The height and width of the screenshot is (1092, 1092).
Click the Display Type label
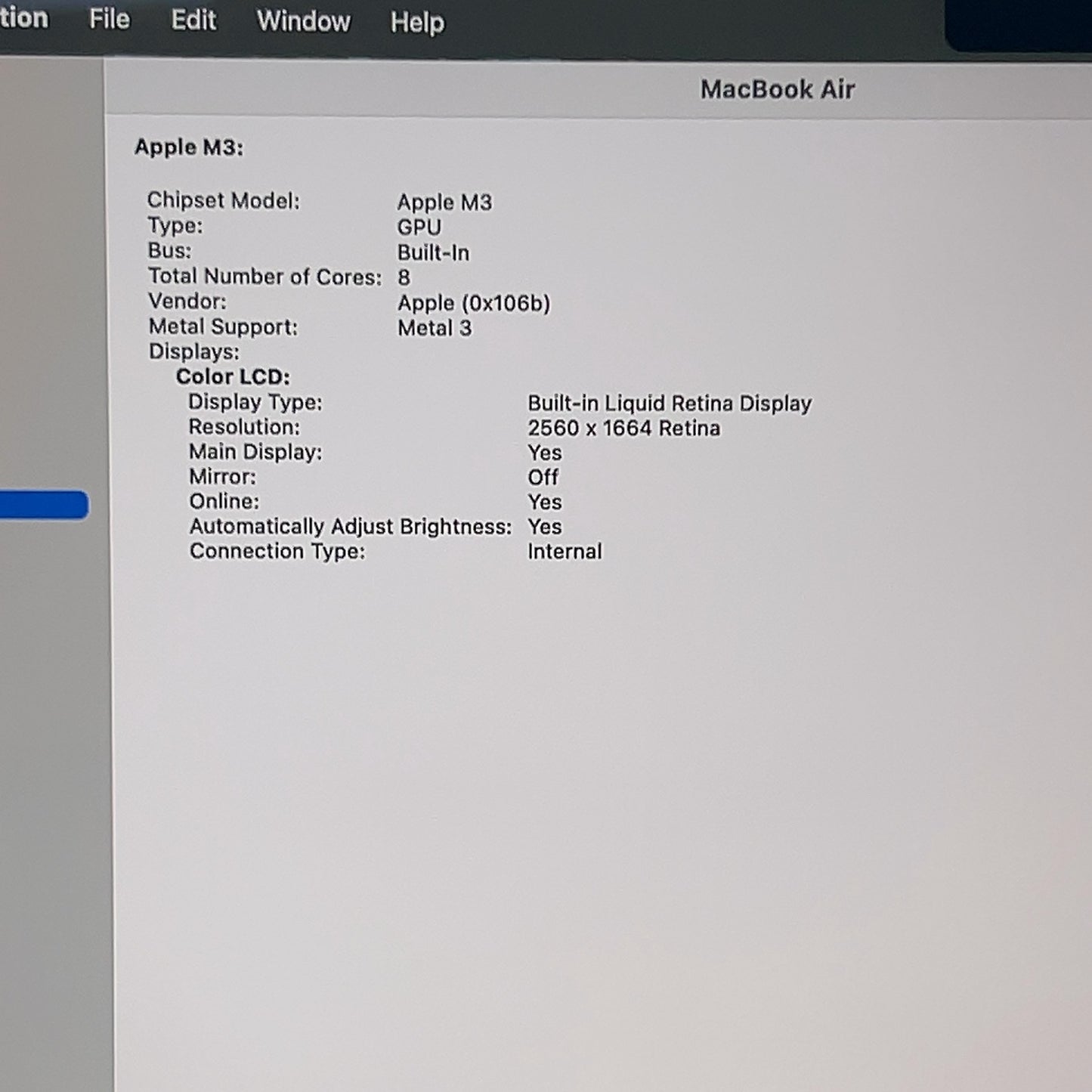coord(255,402)
